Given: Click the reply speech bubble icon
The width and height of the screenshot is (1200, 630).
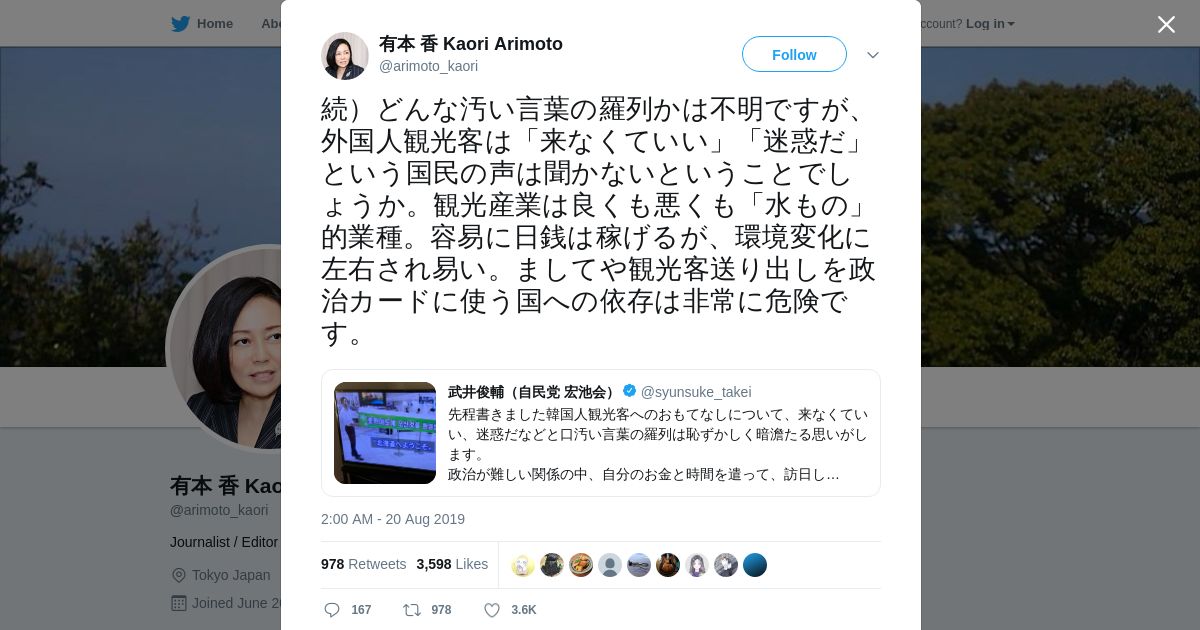Looking at the screenshot, I should tap(333, 610).
